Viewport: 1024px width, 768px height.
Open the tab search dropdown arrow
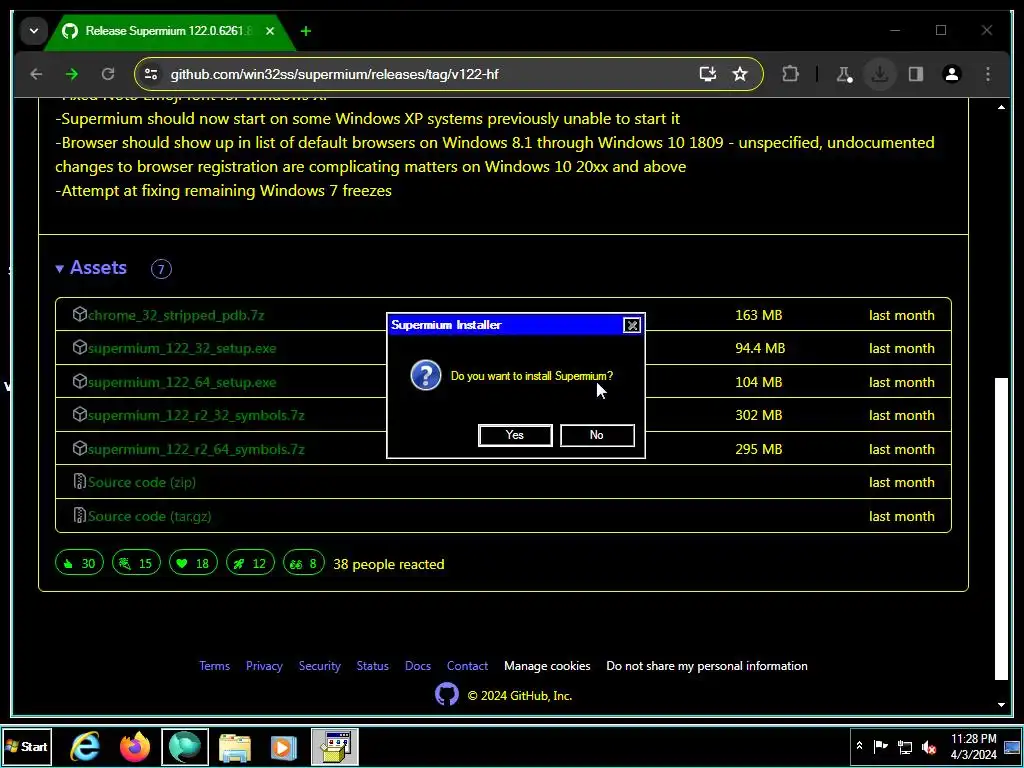[34, 31]
